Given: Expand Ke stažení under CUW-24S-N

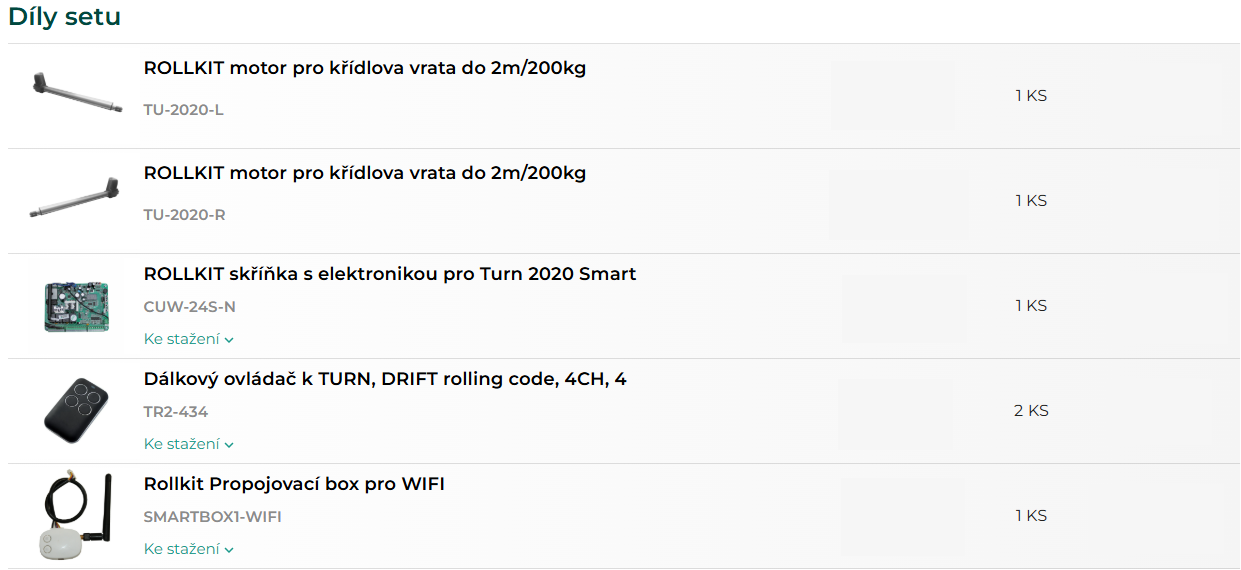Looking at the screenshot, I should (188, 339).
